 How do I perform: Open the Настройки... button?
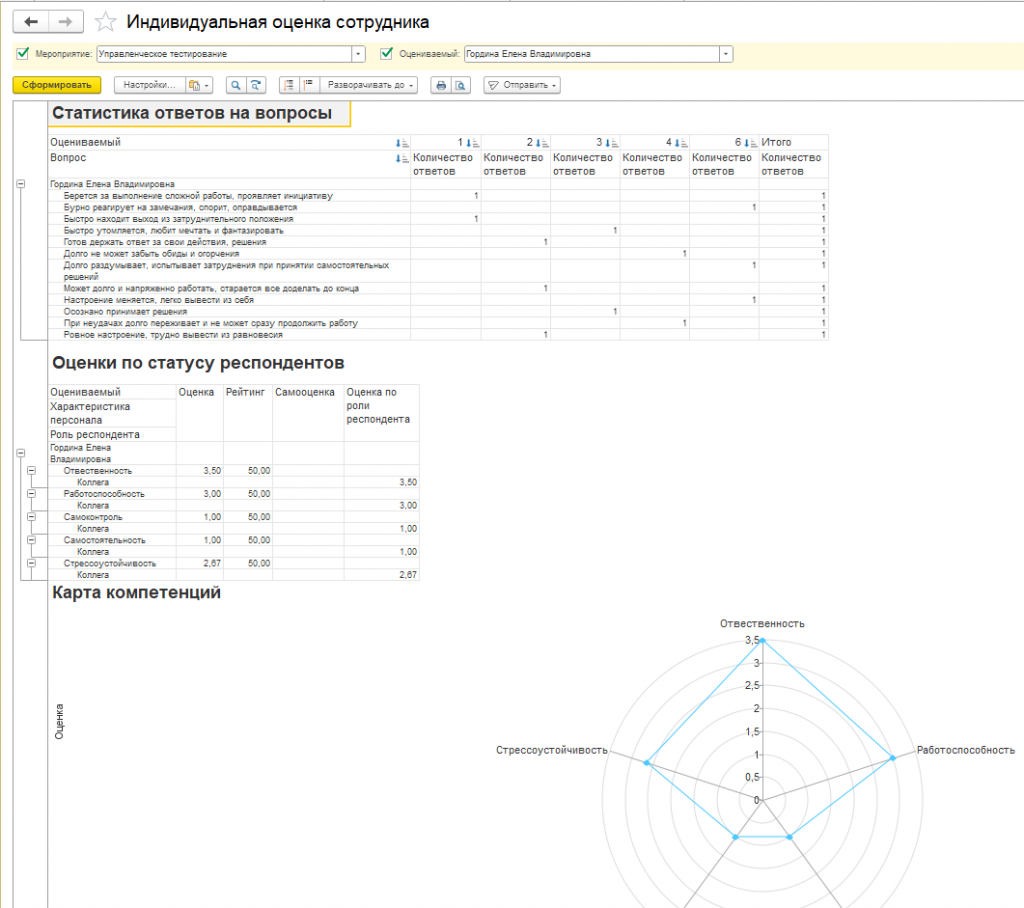point(150,85)
